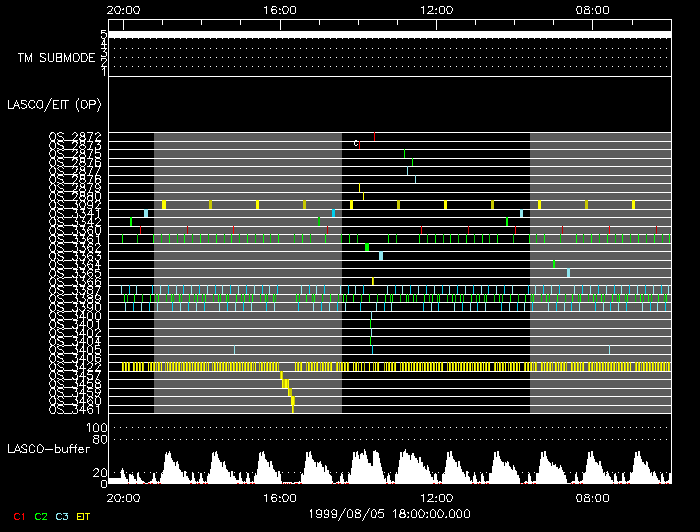Select the green C2 legend entry
Viewport: 700px width, 532px height.
click(41, 516)
